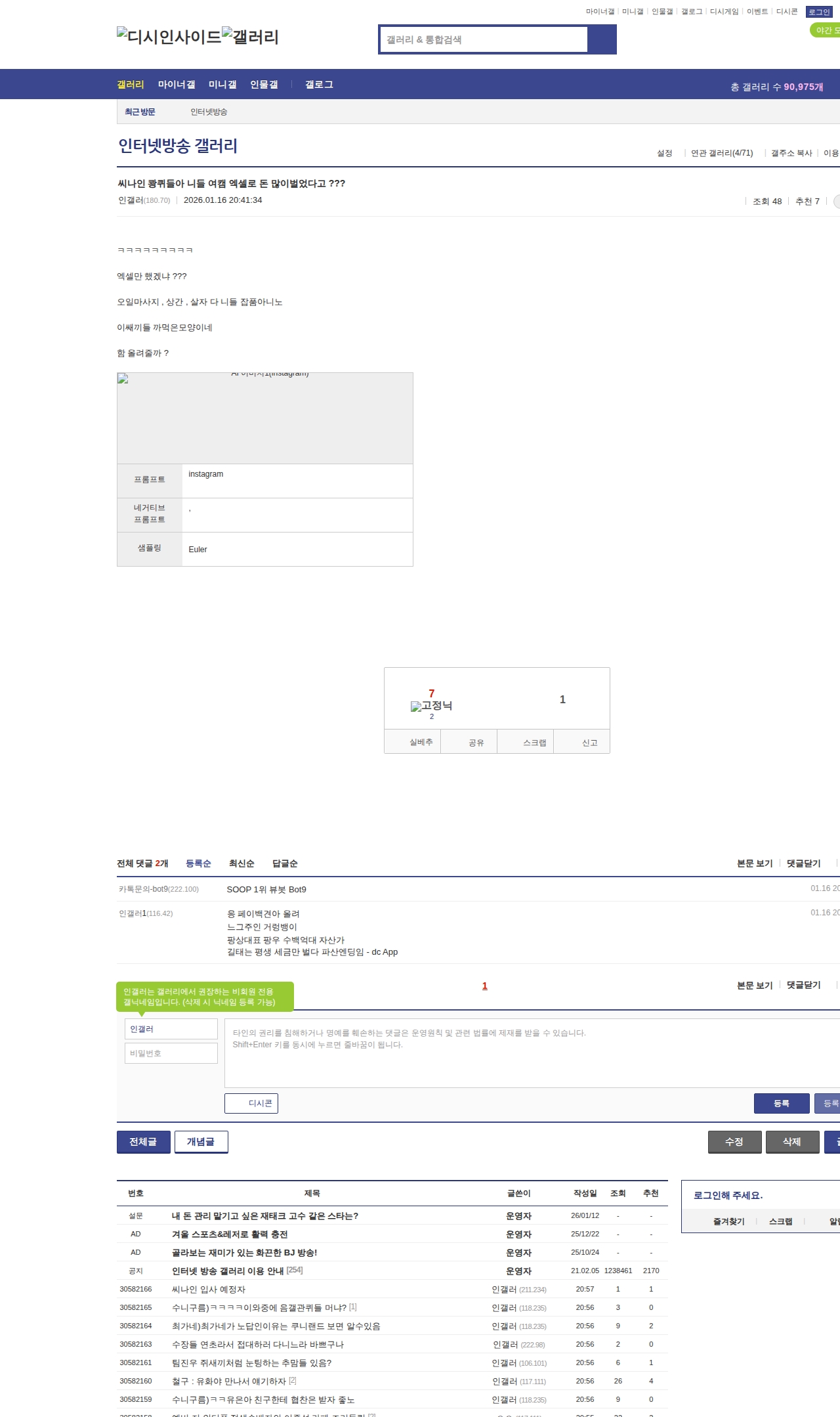
Task: Click the 공유 share button
Action: point(469,742)
